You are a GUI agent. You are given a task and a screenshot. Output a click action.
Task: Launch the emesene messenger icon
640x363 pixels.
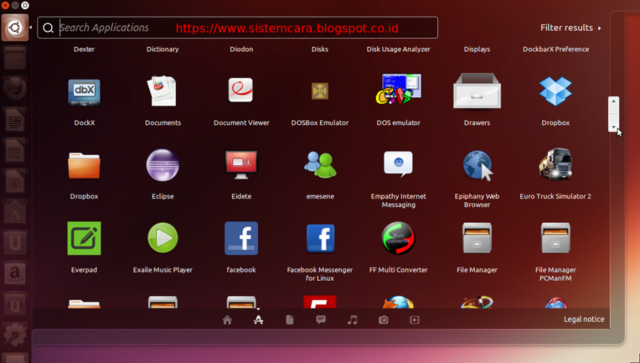tap(320, 165)
